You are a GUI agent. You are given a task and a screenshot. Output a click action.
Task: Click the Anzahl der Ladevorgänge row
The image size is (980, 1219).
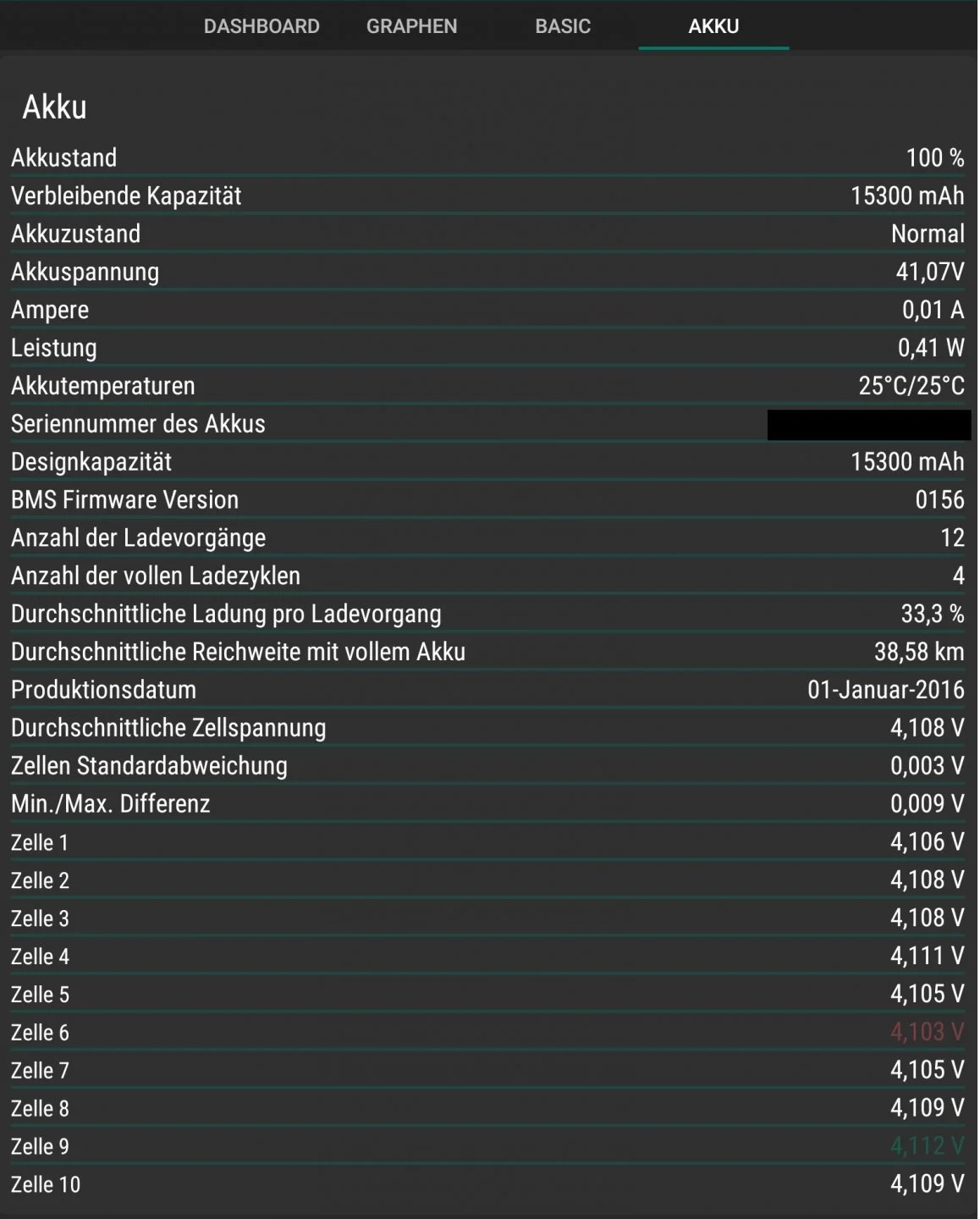click(x=487, y=538)
